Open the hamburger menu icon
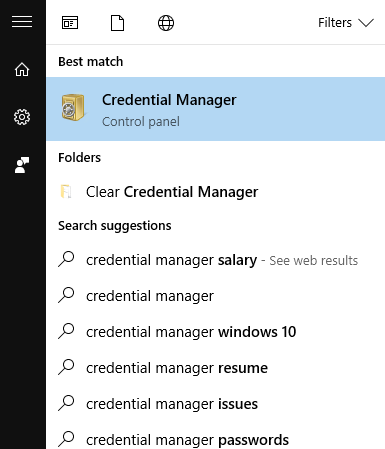The width and height of the screenshot is (385, 449). click(22, 22)
